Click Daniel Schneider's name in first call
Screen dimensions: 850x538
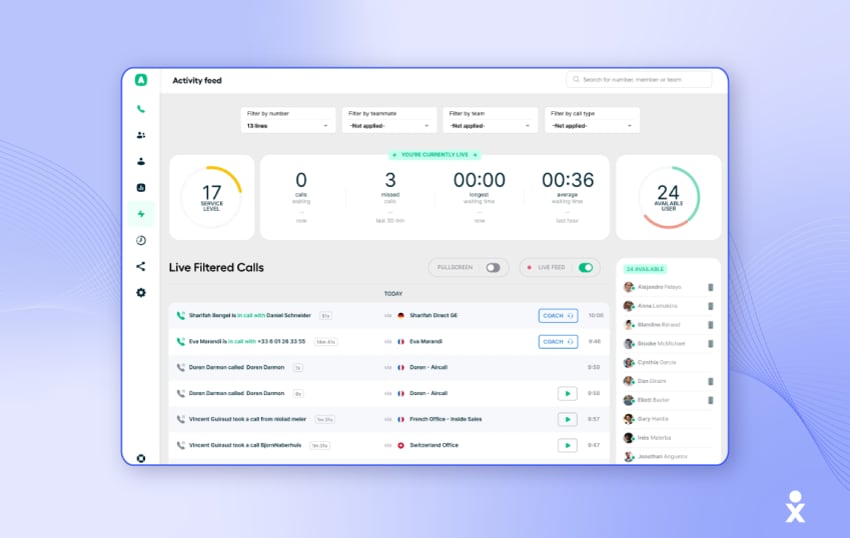(x=289, y=316)
